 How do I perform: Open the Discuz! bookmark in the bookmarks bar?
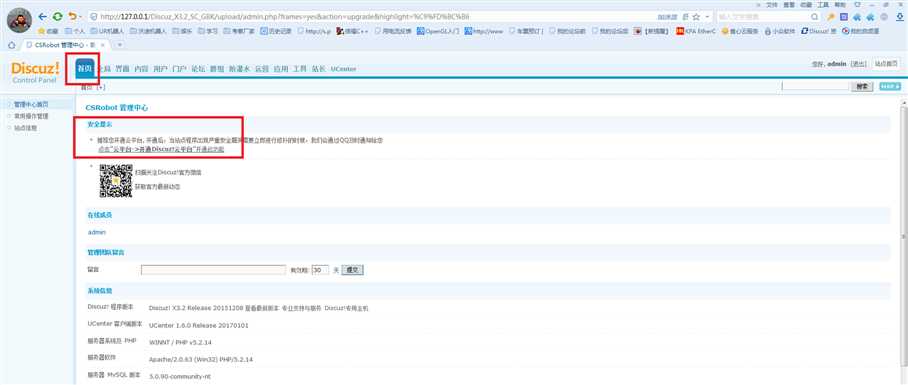819,31
